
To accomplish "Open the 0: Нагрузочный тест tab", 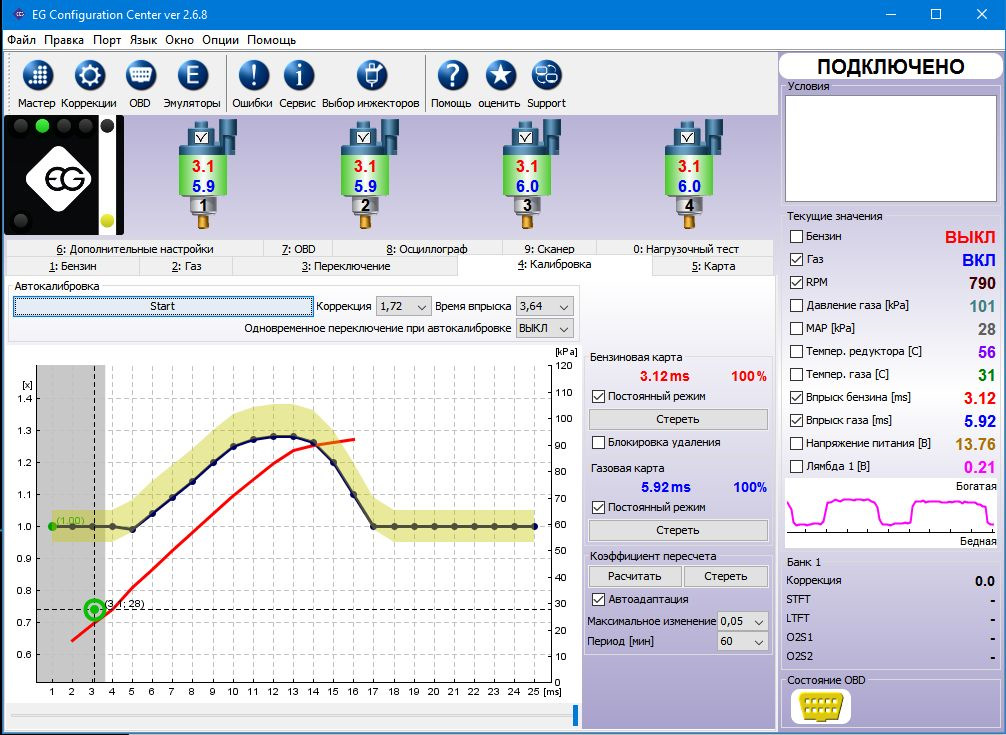I will click(x=686, y=249).
